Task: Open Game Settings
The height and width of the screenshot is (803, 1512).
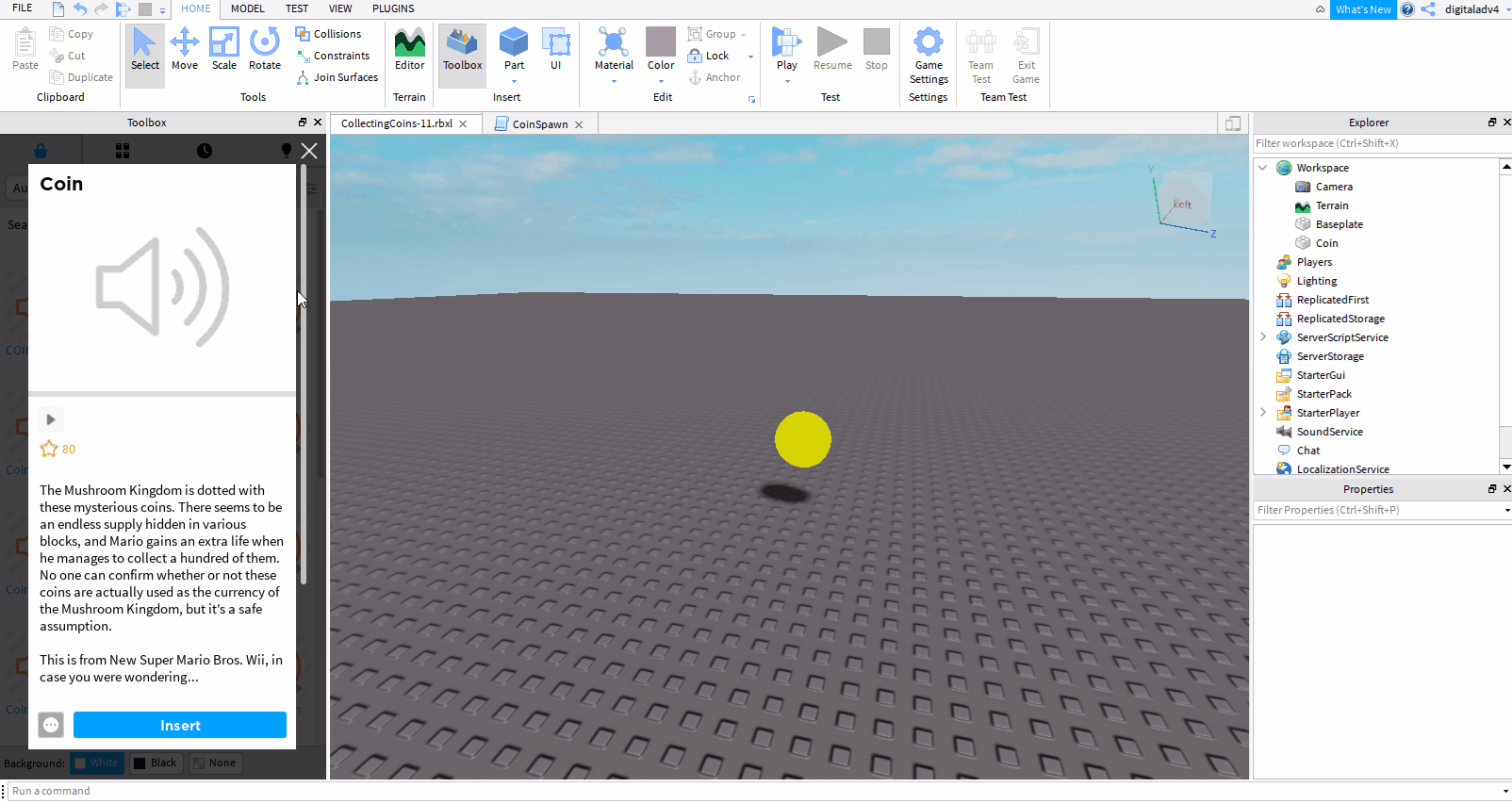Action: coord(929,56)
